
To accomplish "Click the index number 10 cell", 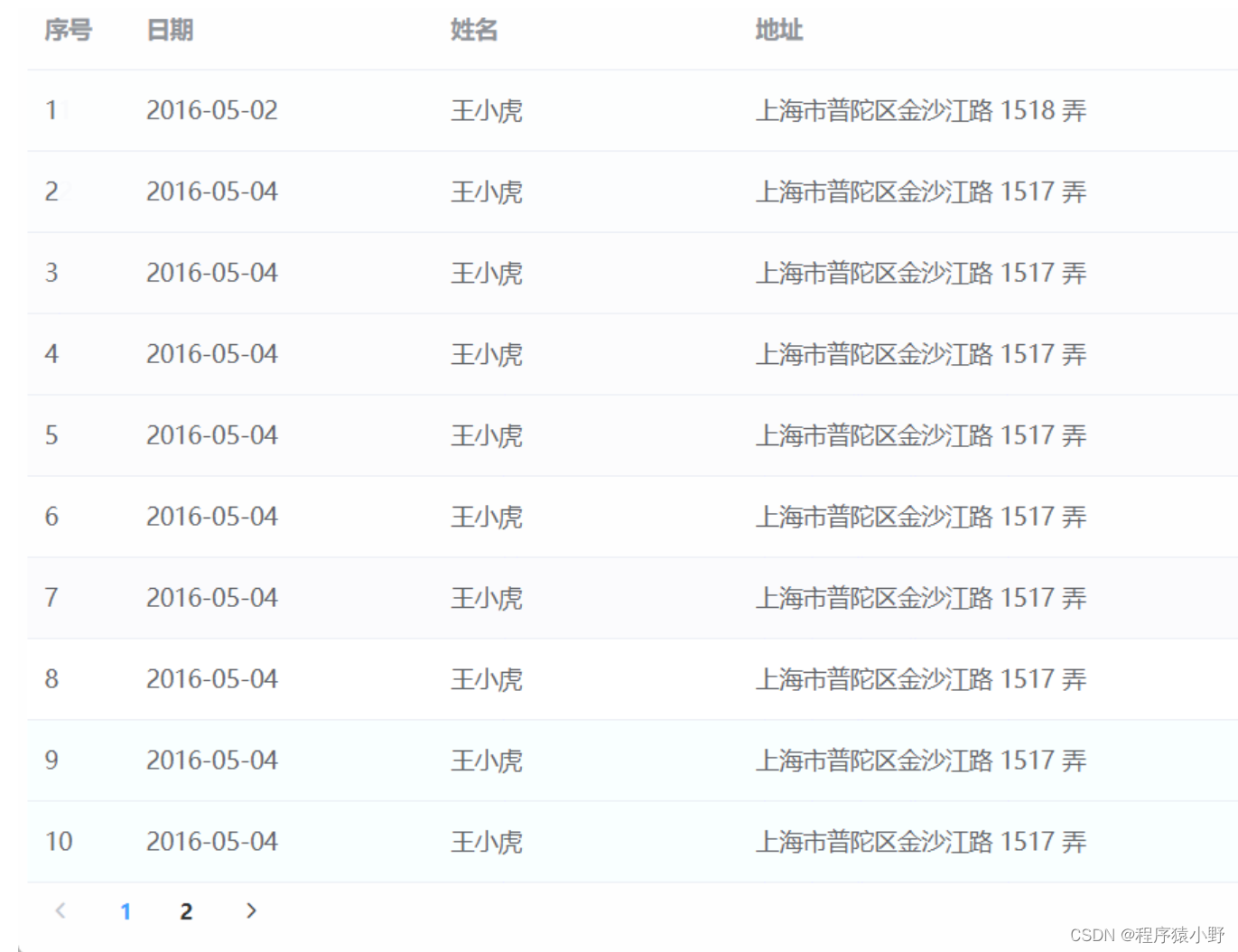I will coord(59,842).
